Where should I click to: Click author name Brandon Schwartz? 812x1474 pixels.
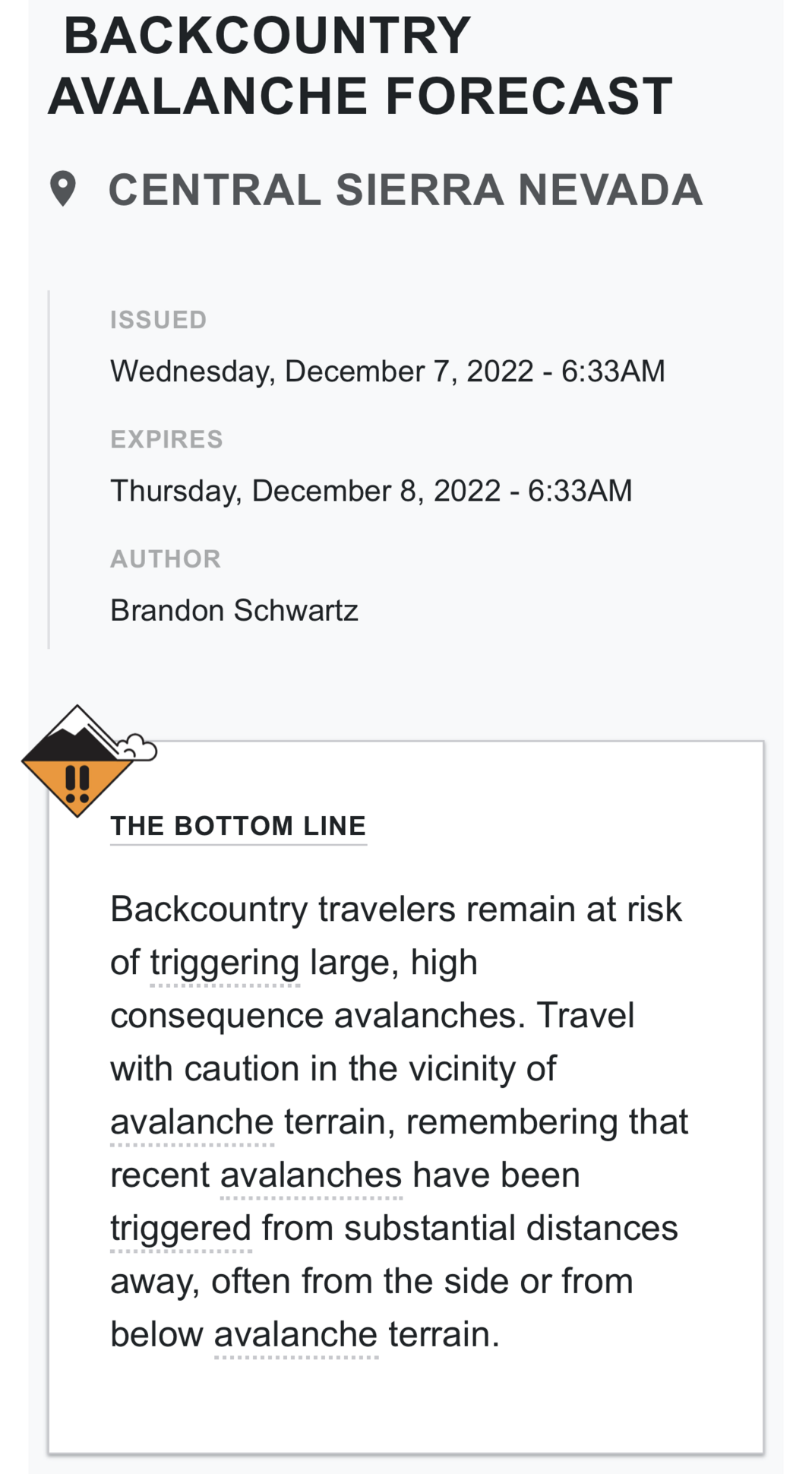pyautogui.click(x=234, y=610)
